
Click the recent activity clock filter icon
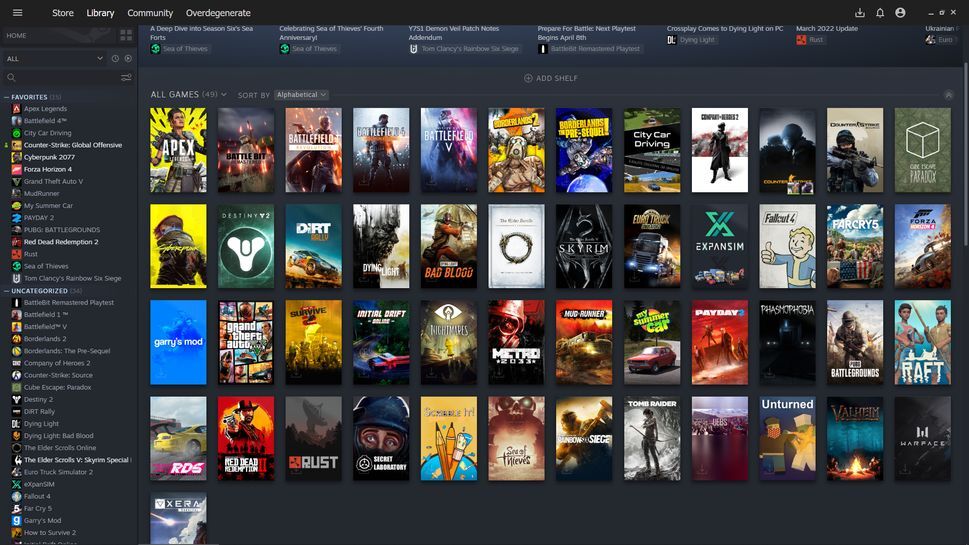pyautogui.click(x=115, y=58)
